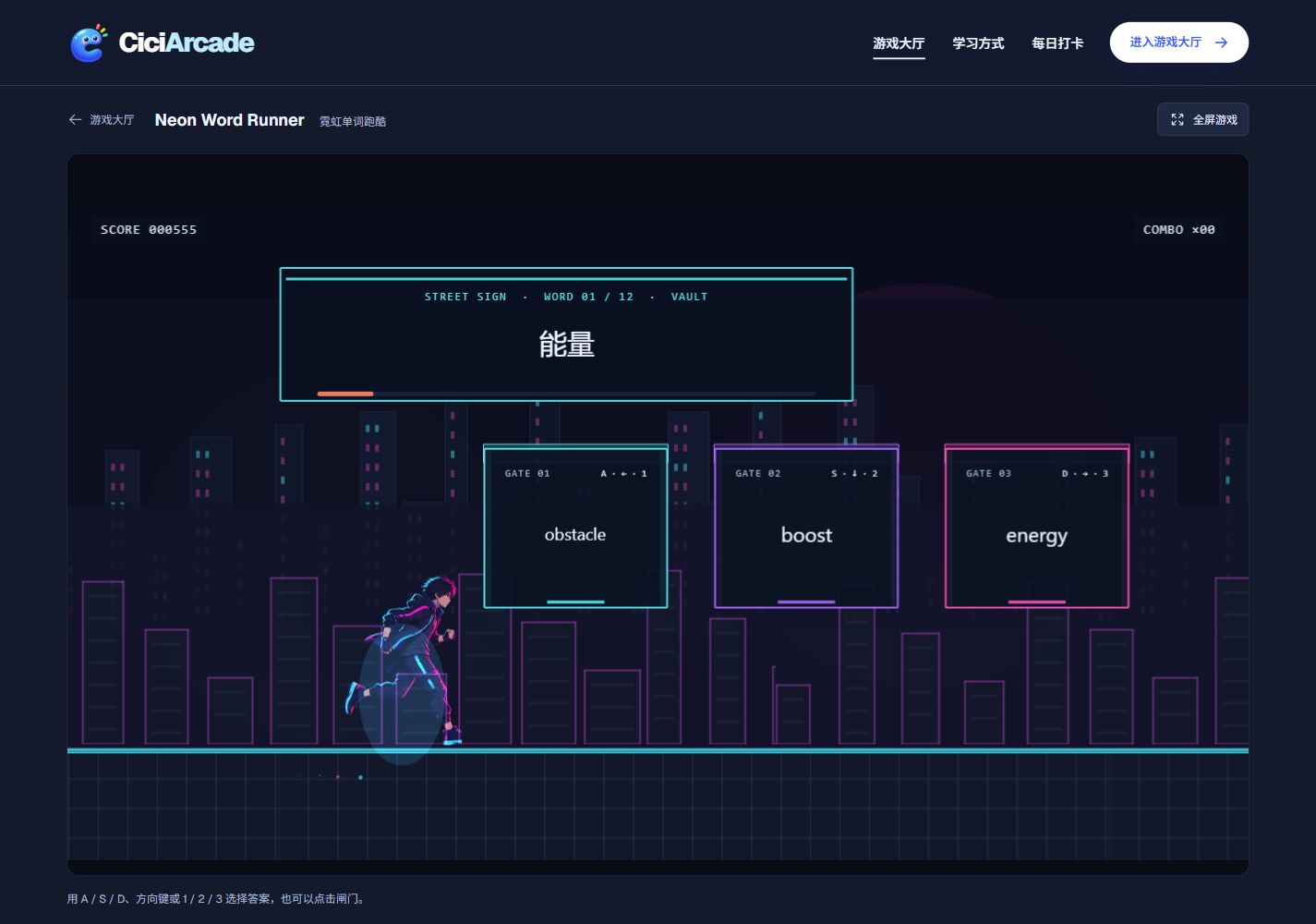
Task: Click the 霓虹单词跑酷 subtitle
Action: click(353, 121)
